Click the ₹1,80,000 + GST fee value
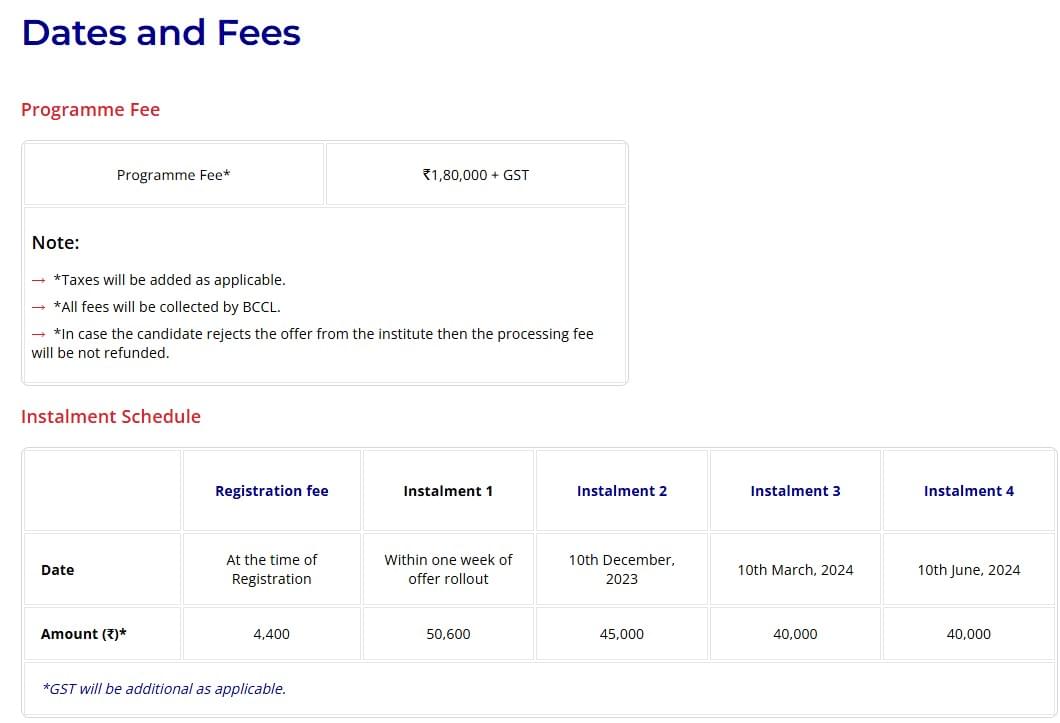 click(476, 175)
